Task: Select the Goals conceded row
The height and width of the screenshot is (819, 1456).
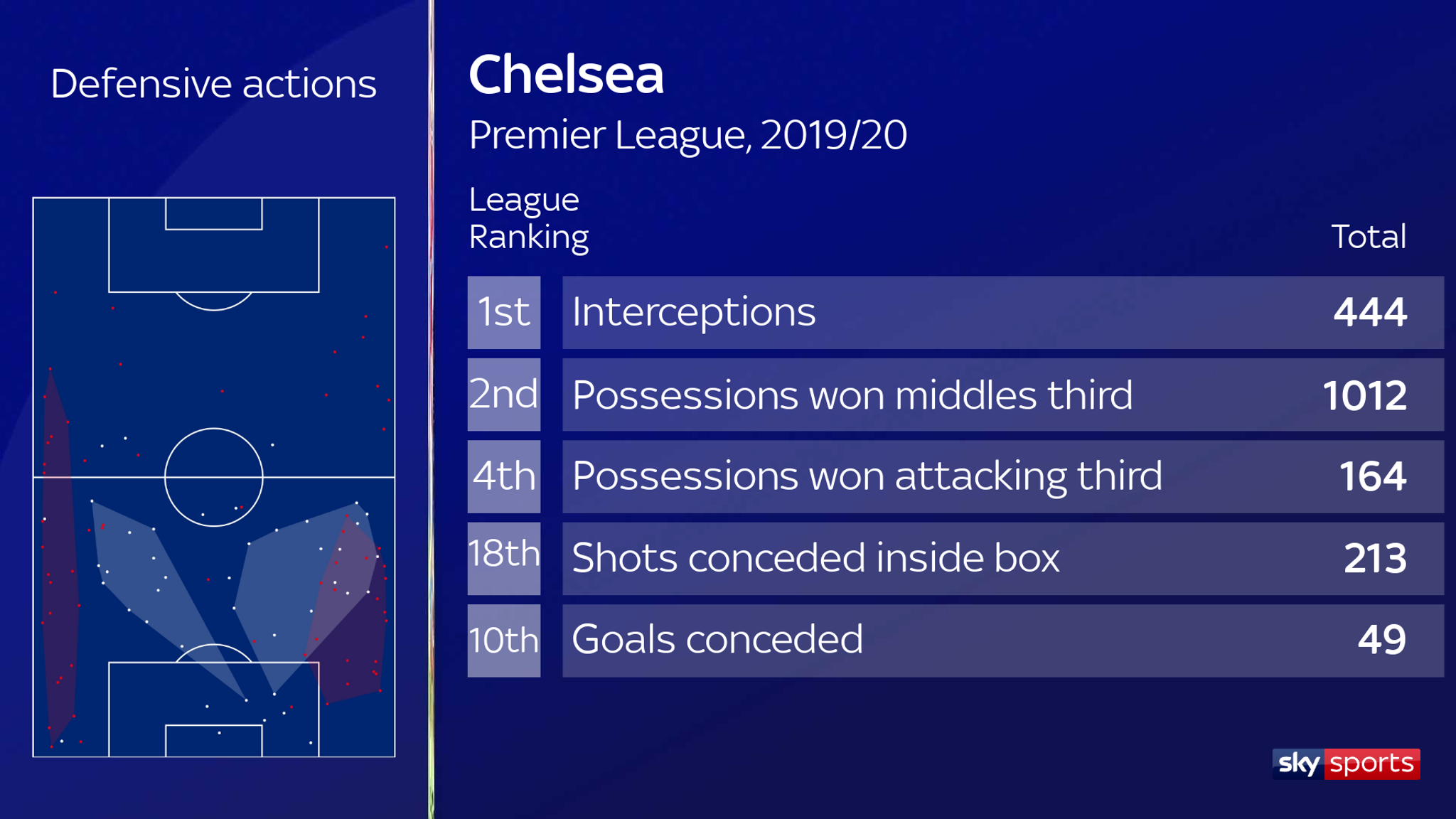Action: point(1003,641)
